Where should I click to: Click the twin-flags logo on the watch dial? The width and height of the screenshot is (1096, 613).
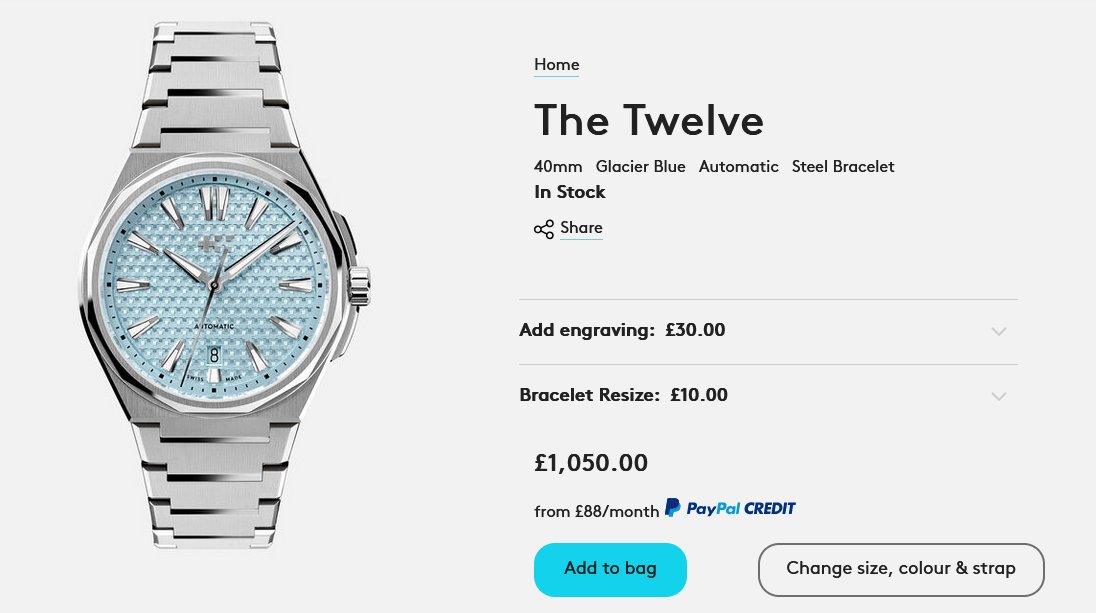click(x=214, y=242)
